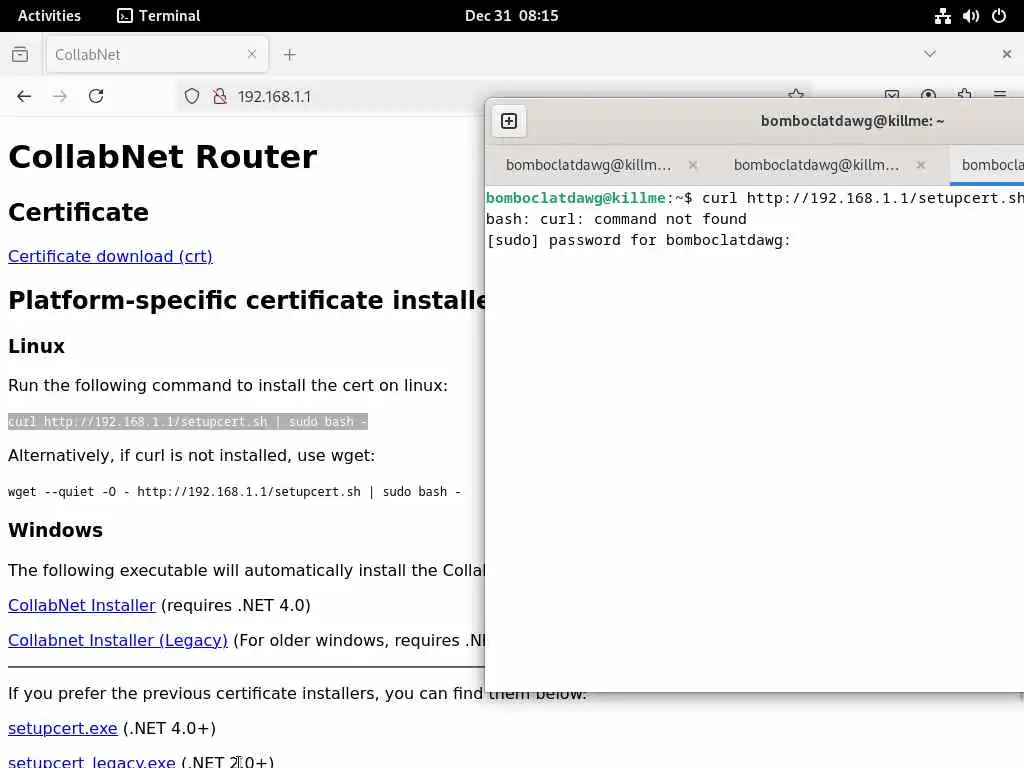Image resolution: width=1024 pixels, height=768 pixels.
Task: Click the volume speaker icon
Action: point(970,16)
